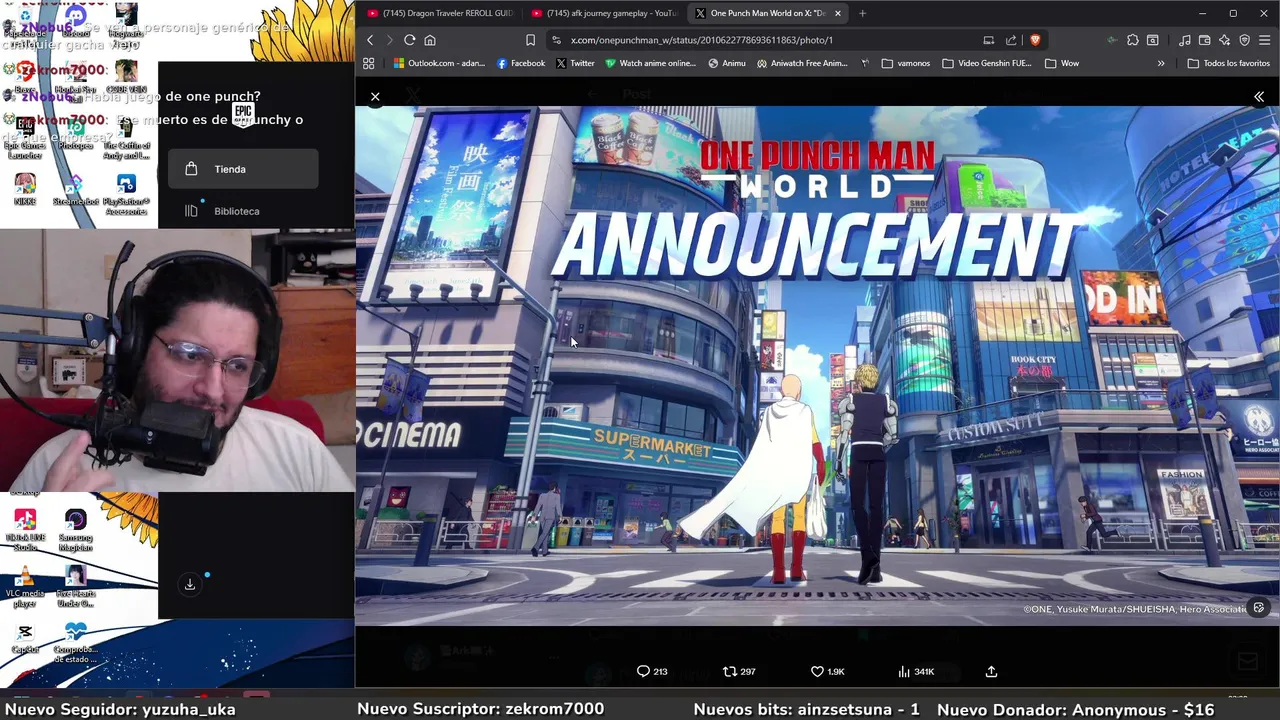View post analytics showing 341K views
The width and height of the screenshot is (1280, 720).
coord(916,672)
